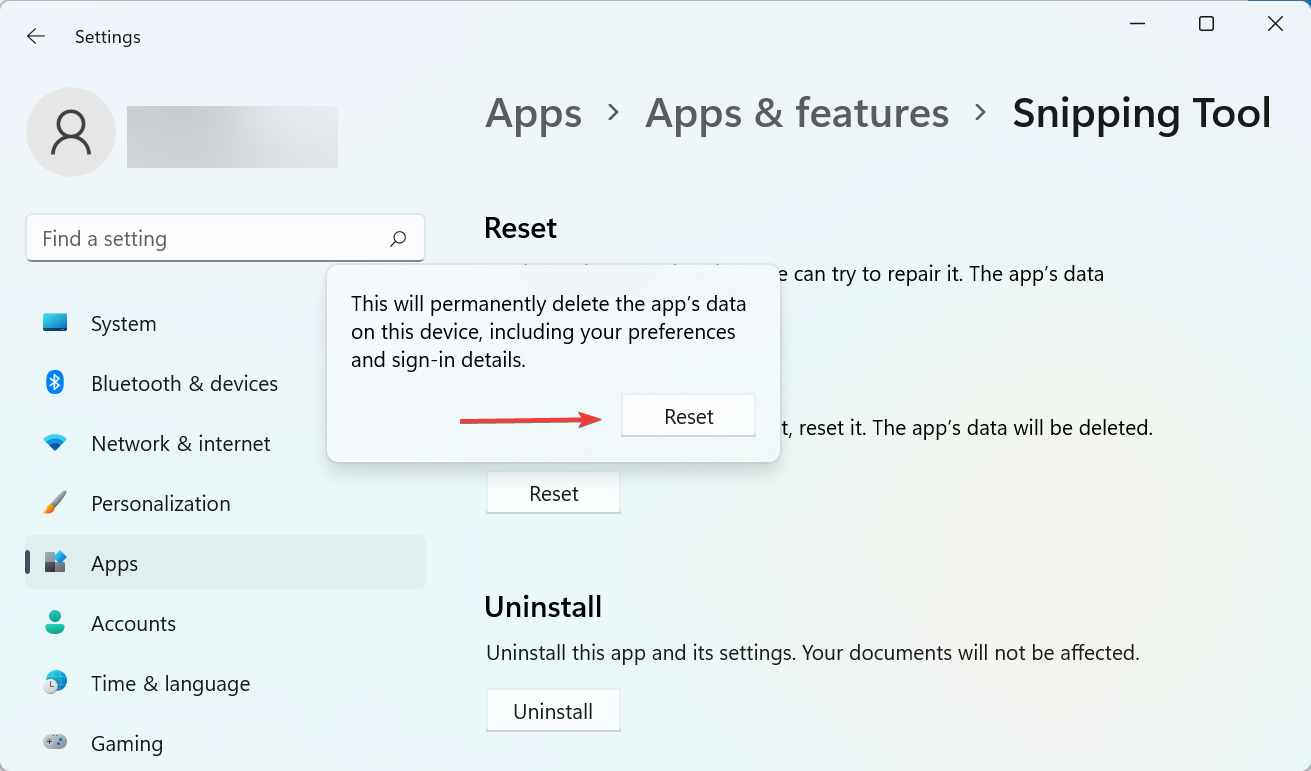This screenshot has height=771, width=1311.
Task: Click the Bluetooth & devices icon
Action: click(56, 383)
